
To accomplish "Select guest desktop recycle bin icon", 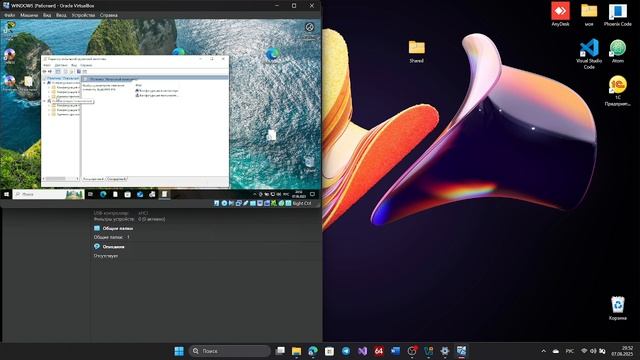I will coord(310,162).
